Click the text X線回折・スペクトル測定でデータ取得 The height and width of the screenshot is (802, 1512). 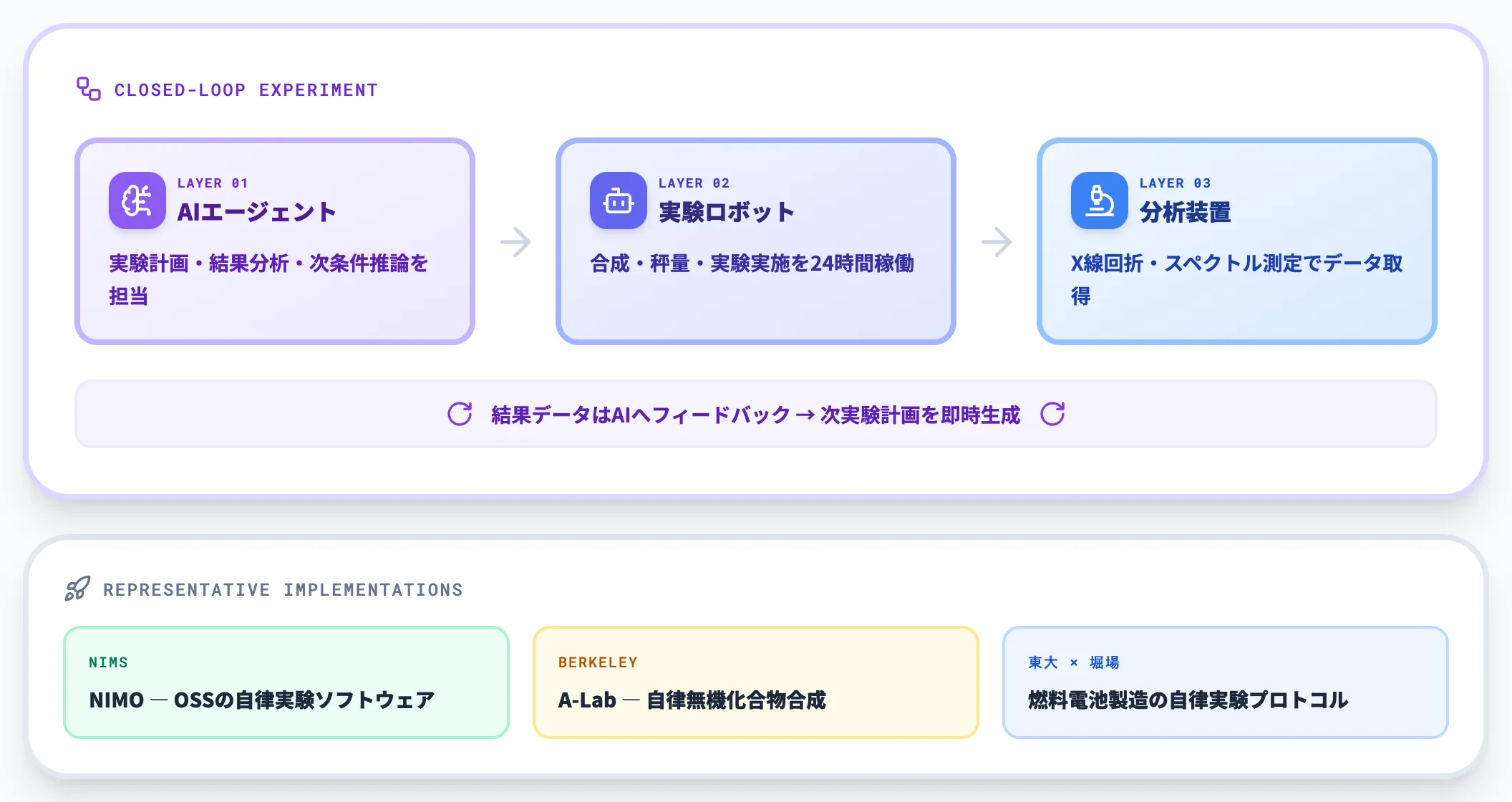[x=1237, y=279]
